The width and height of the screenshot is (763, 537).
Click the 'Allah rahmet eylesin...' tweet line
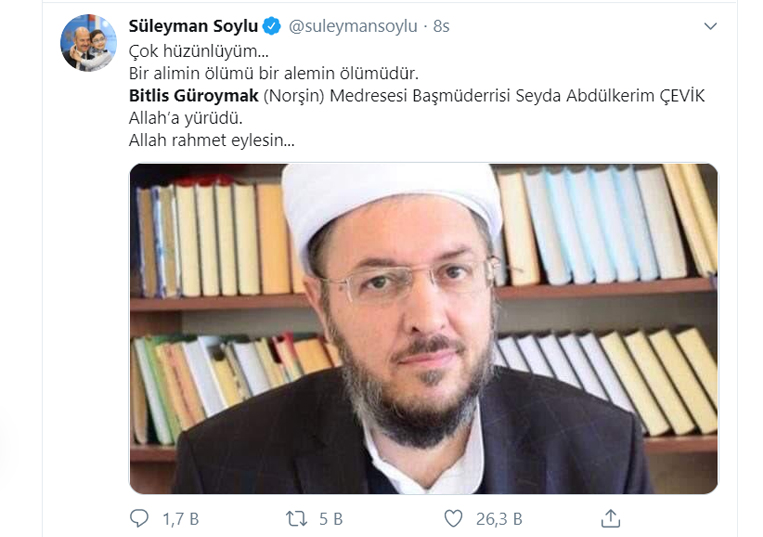pos(212,140)
